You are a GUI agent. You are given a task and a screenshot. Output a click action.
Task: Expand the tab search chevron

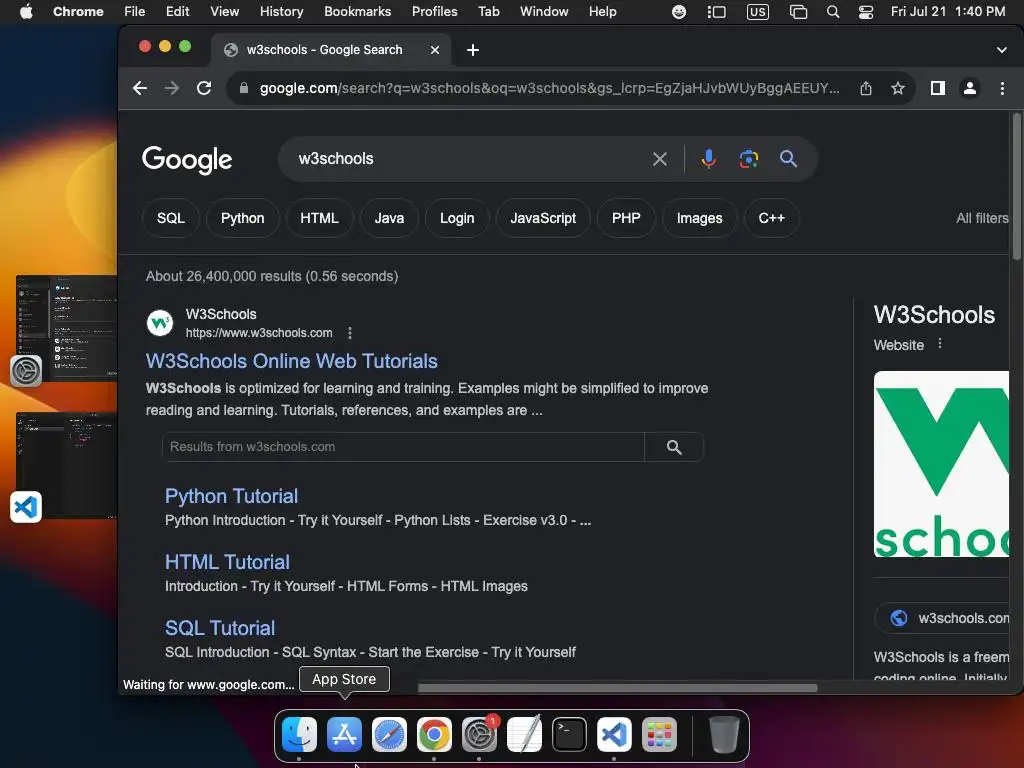pyautogui.click(x=1002, y=50)
